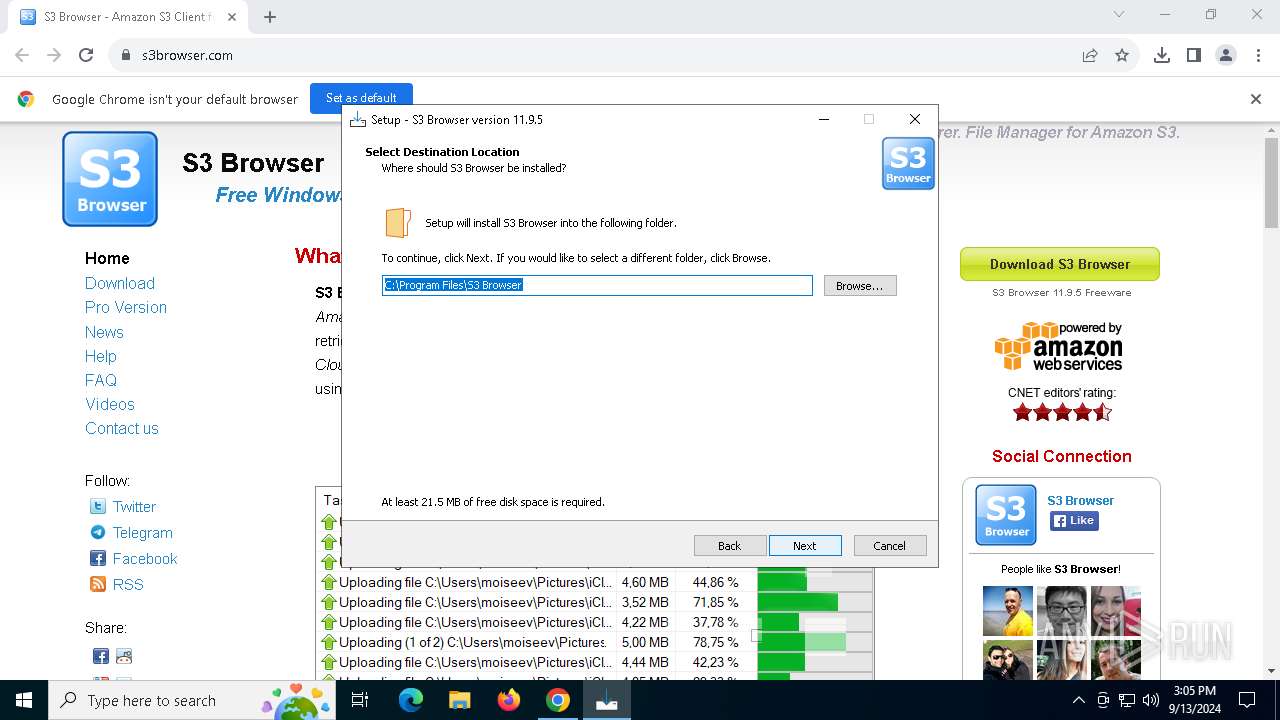Open the Twitter follow link

click(134, 507)
